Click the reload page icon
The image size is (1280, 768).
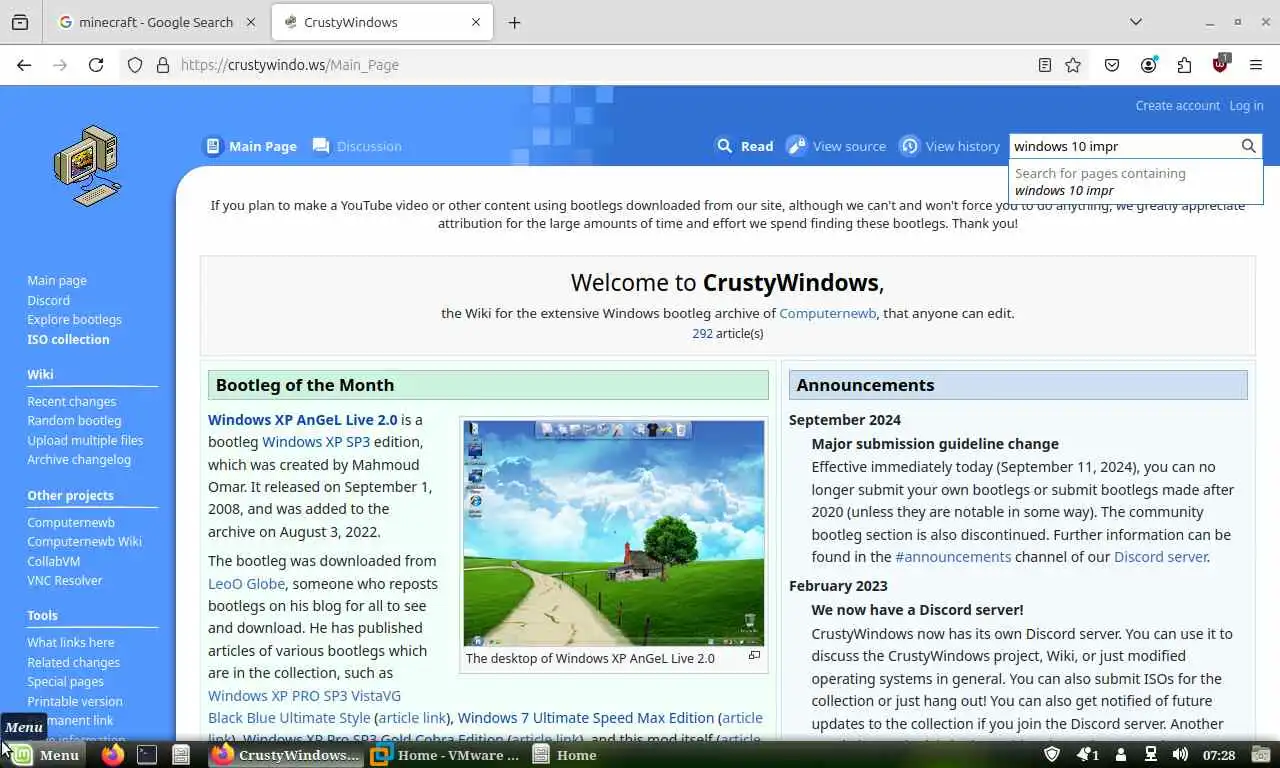96,65
